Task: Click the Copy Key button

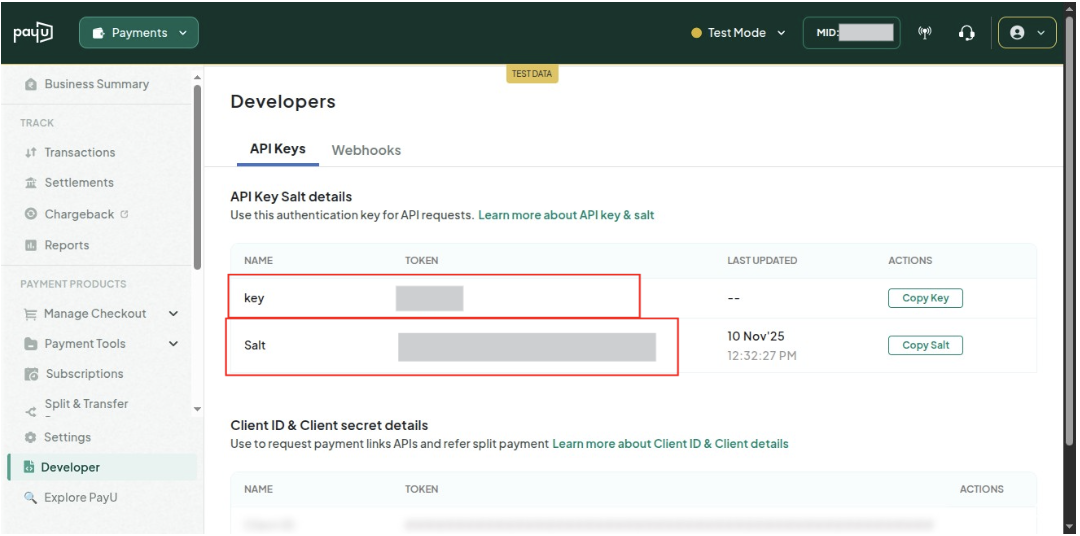Action: pos(925,298)
